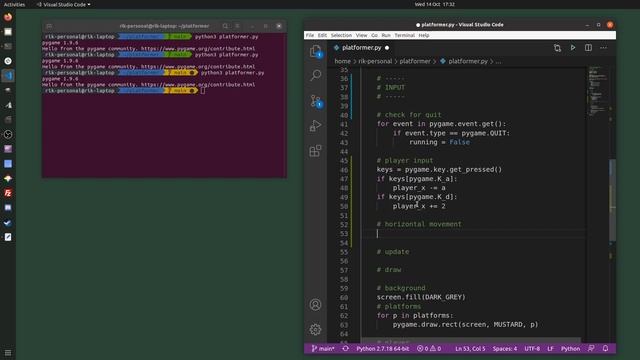Expand the platformer folder breadcrumb

click(x=415, y=61)
